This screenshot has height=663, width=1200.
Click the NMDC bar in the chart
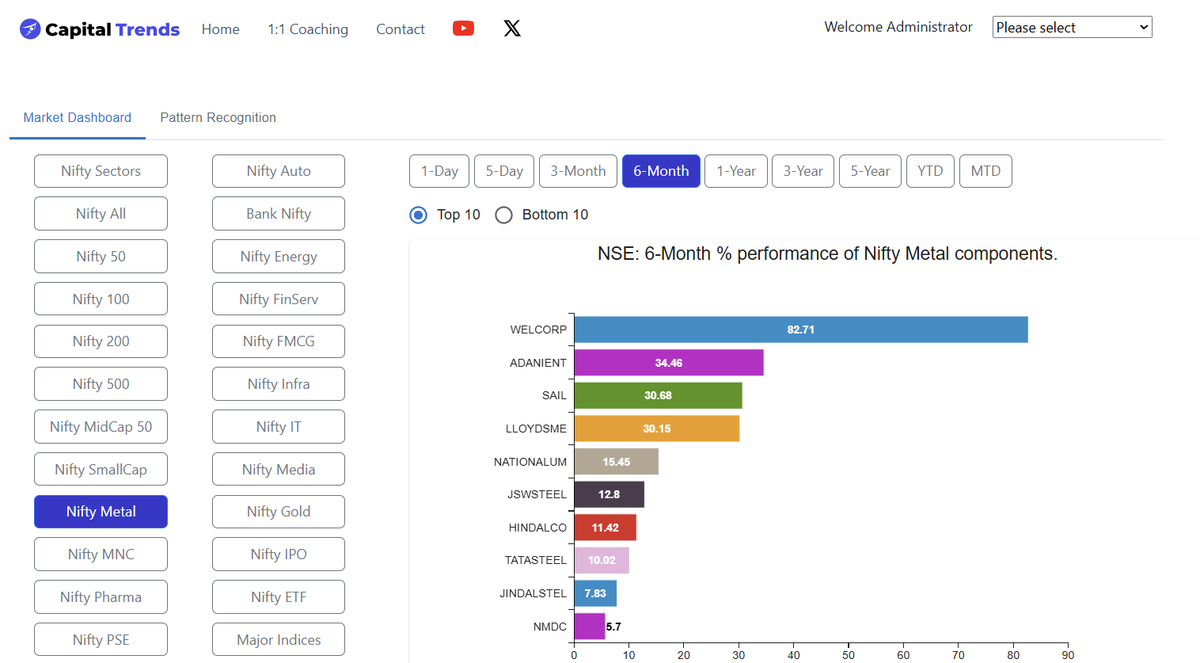590,627
